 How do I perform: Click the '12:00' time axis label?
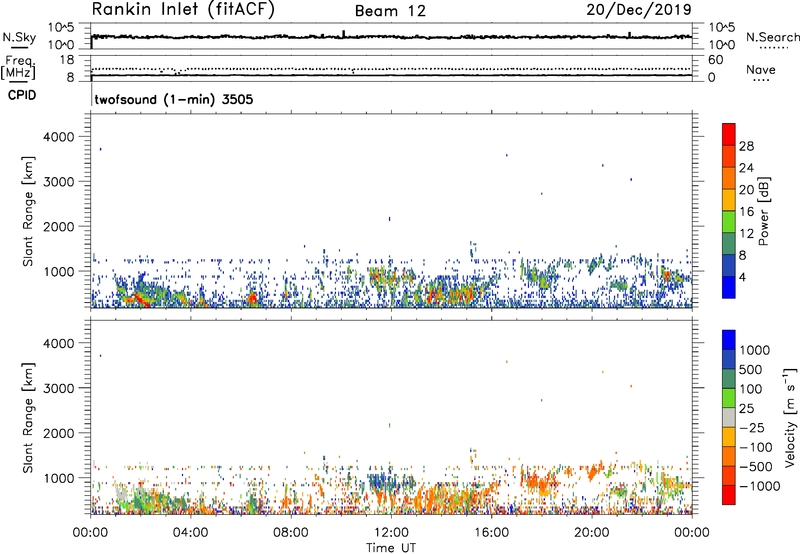(x=391, y=533)
